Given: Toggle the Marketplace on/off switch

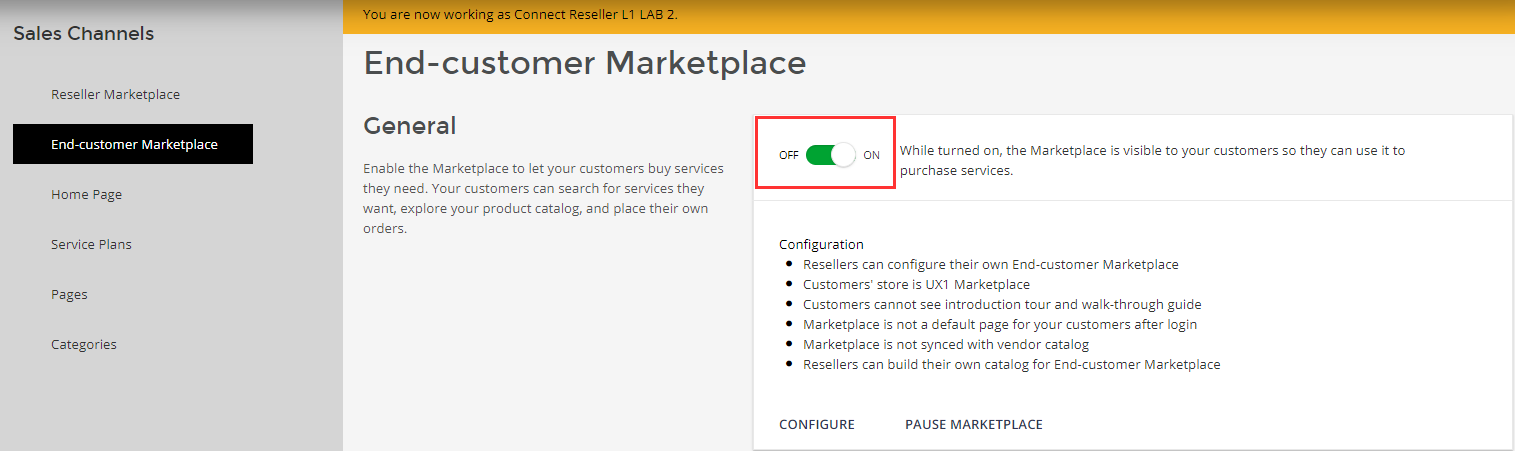Looking at the screenshot, I should coord(830,155).
